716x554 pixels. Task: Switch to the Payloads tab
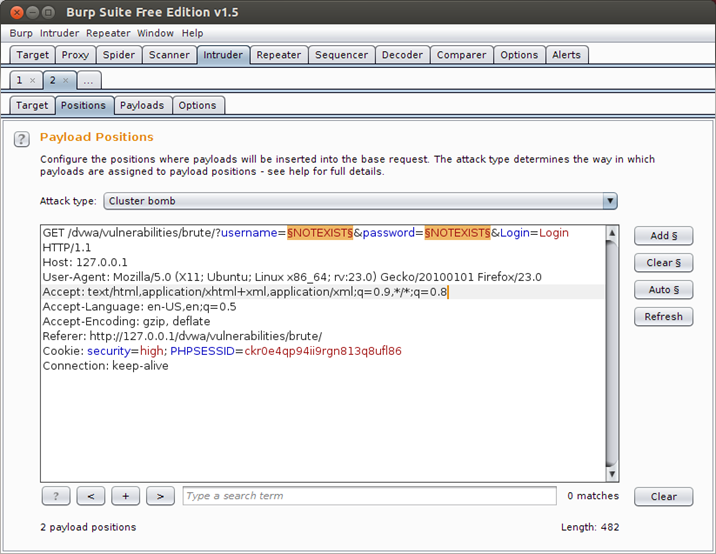141,105
